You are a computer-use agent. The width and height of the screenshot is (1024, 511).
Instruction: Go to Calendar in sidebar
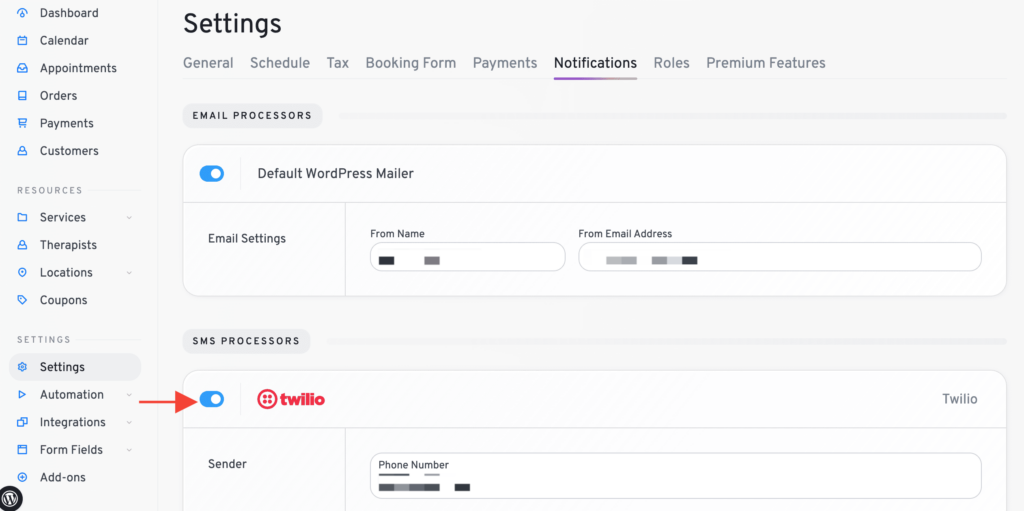64,41
